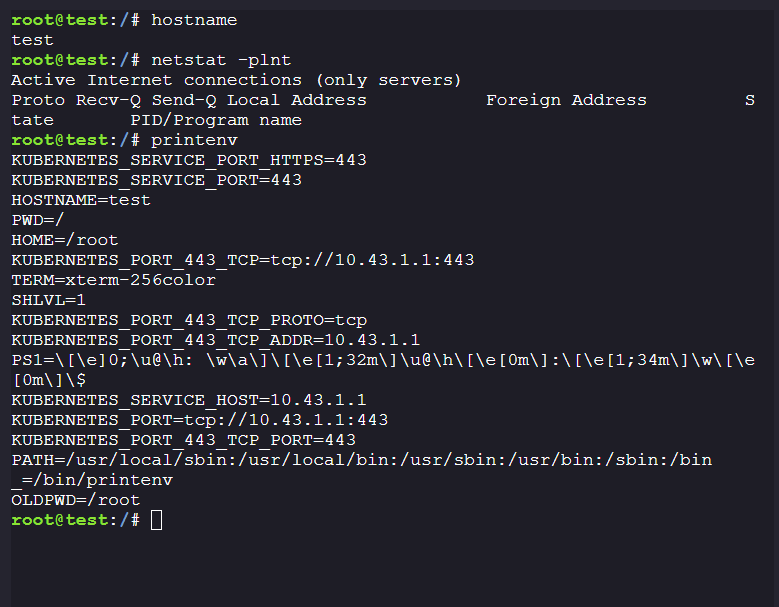This screenshot has width=779, height=607.
Task: Click the PATH environment variable line
Action: click(x=361, y=460)
